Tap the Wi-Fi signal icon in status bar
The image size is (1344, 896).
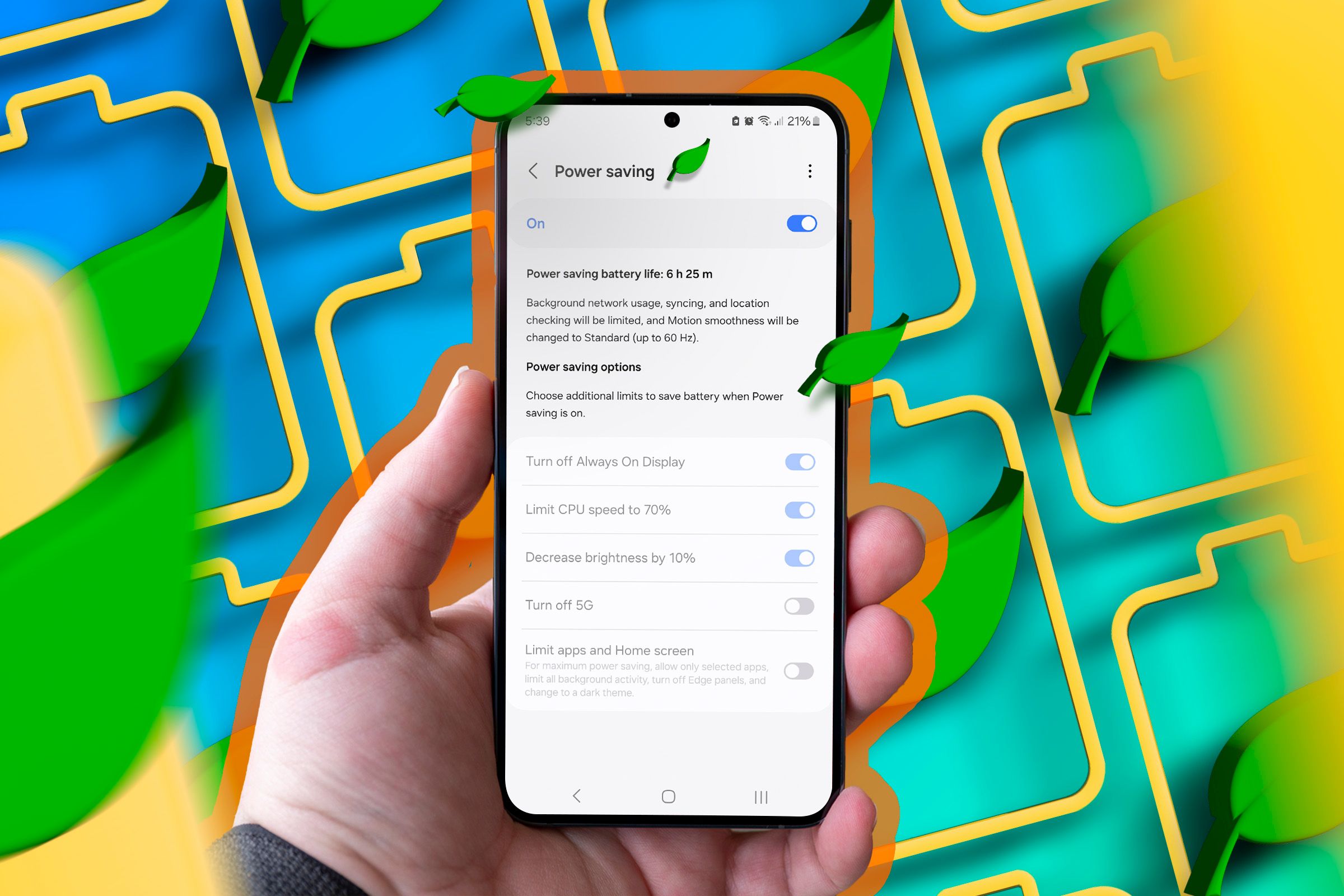point(773,124)
